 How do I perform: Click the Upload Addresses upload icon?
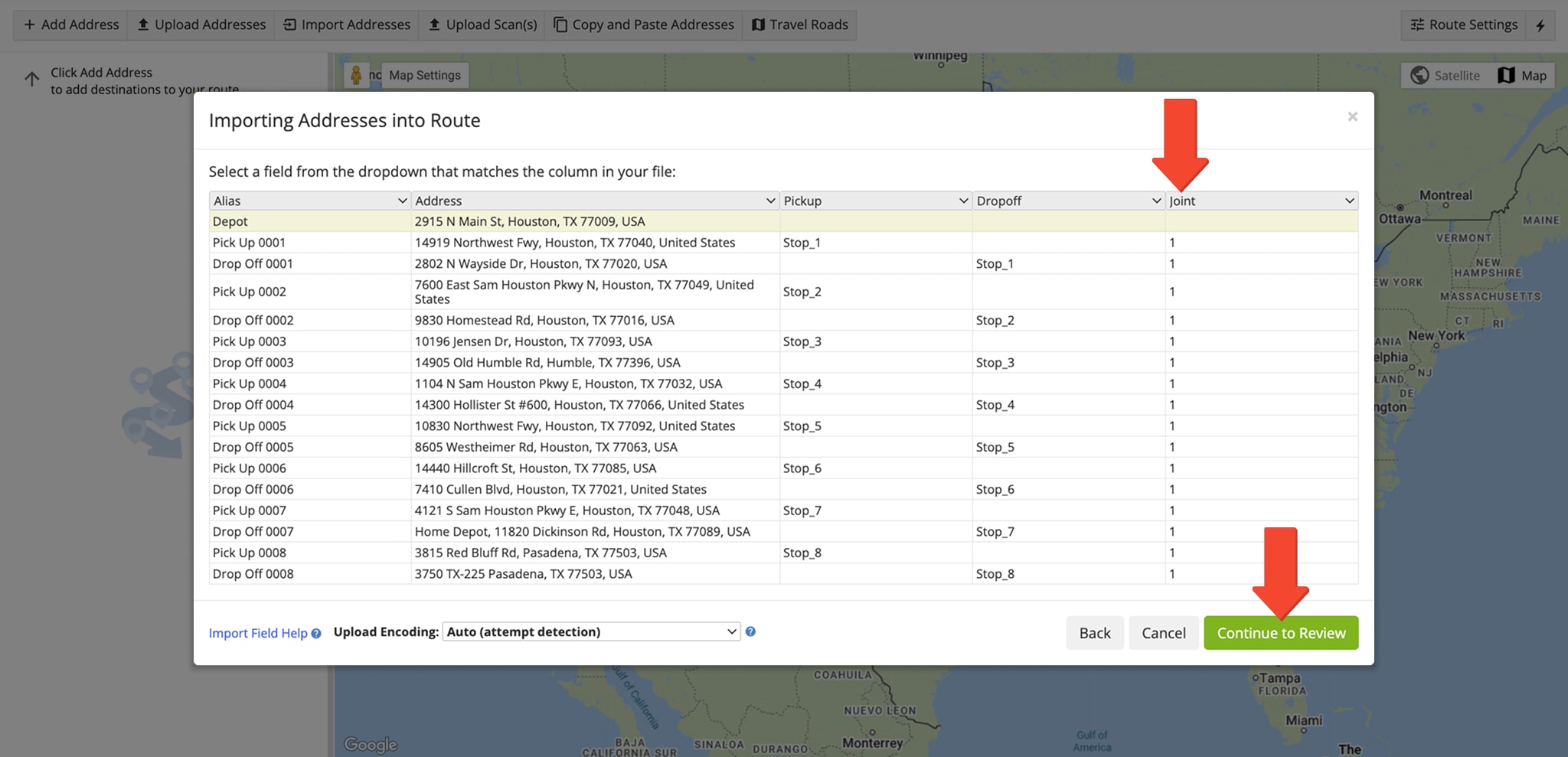[x=143, y=24]
